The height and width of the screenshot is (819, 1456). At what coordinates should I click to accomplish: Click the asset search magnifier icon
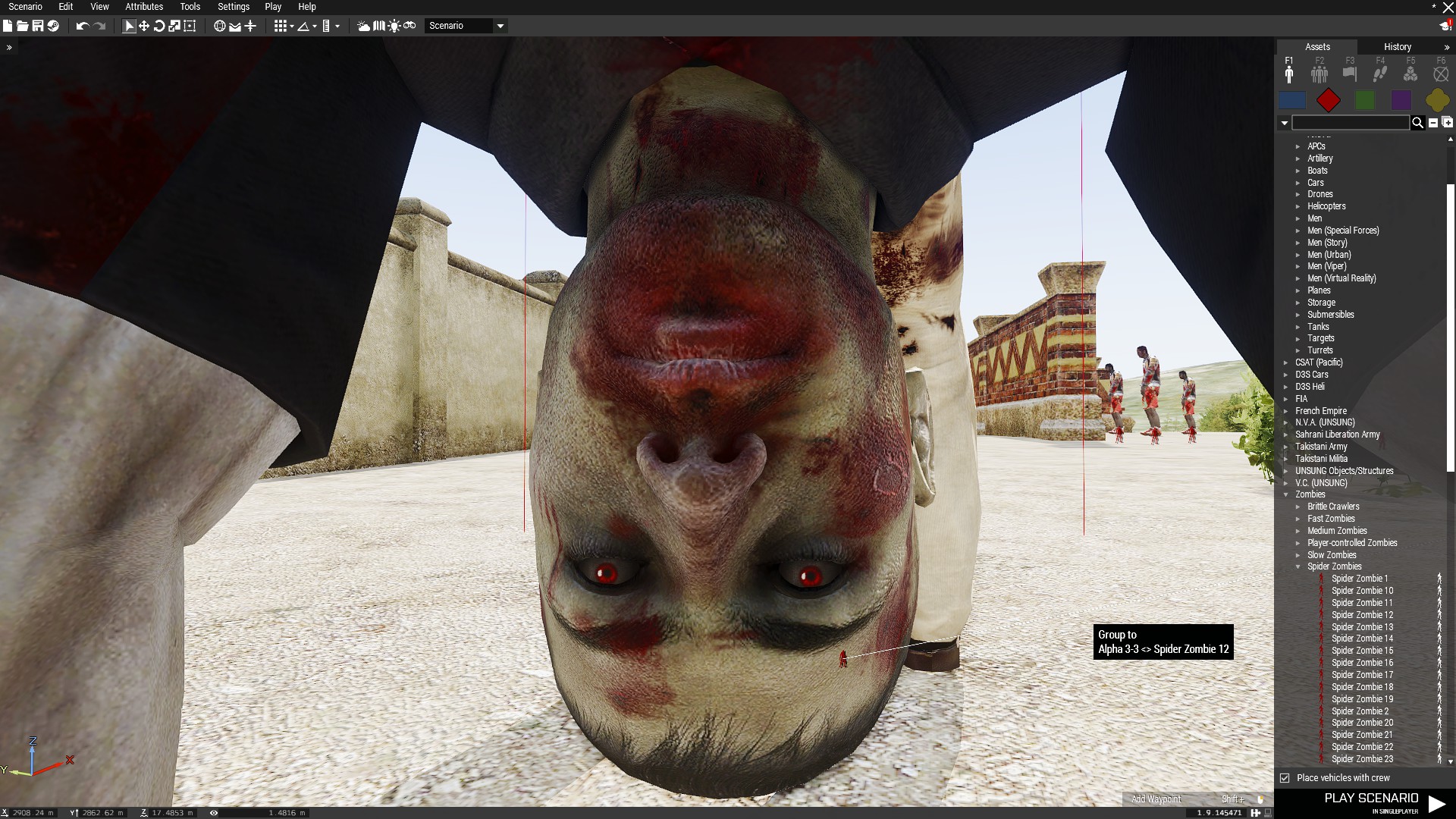(1417, 123)
